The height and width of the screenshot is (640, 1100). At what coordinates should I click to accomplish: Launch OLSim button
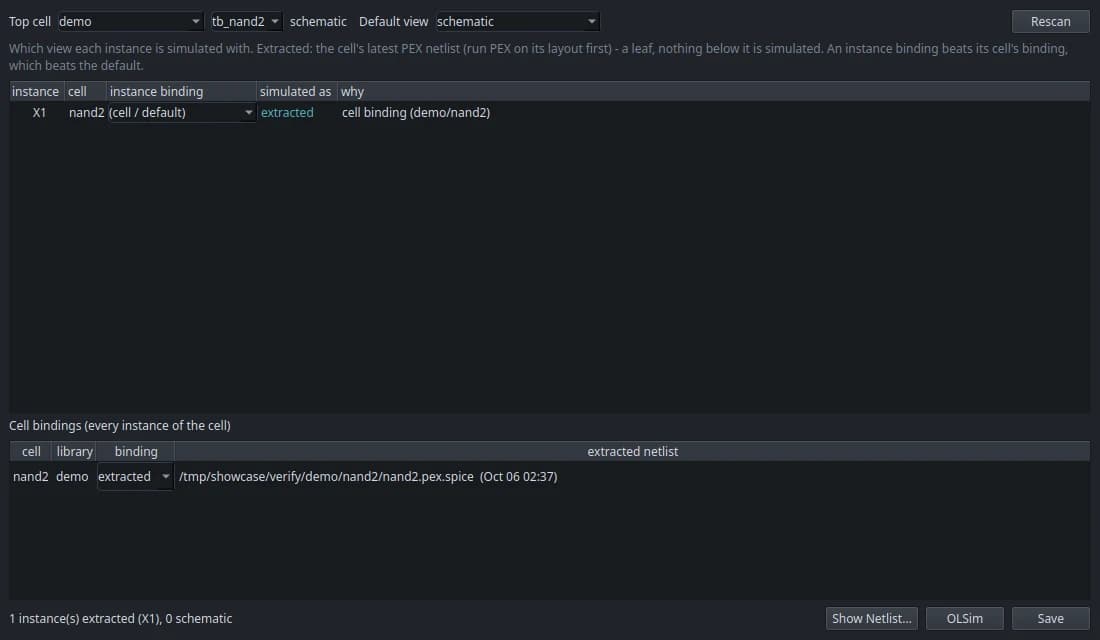point(965,618)
